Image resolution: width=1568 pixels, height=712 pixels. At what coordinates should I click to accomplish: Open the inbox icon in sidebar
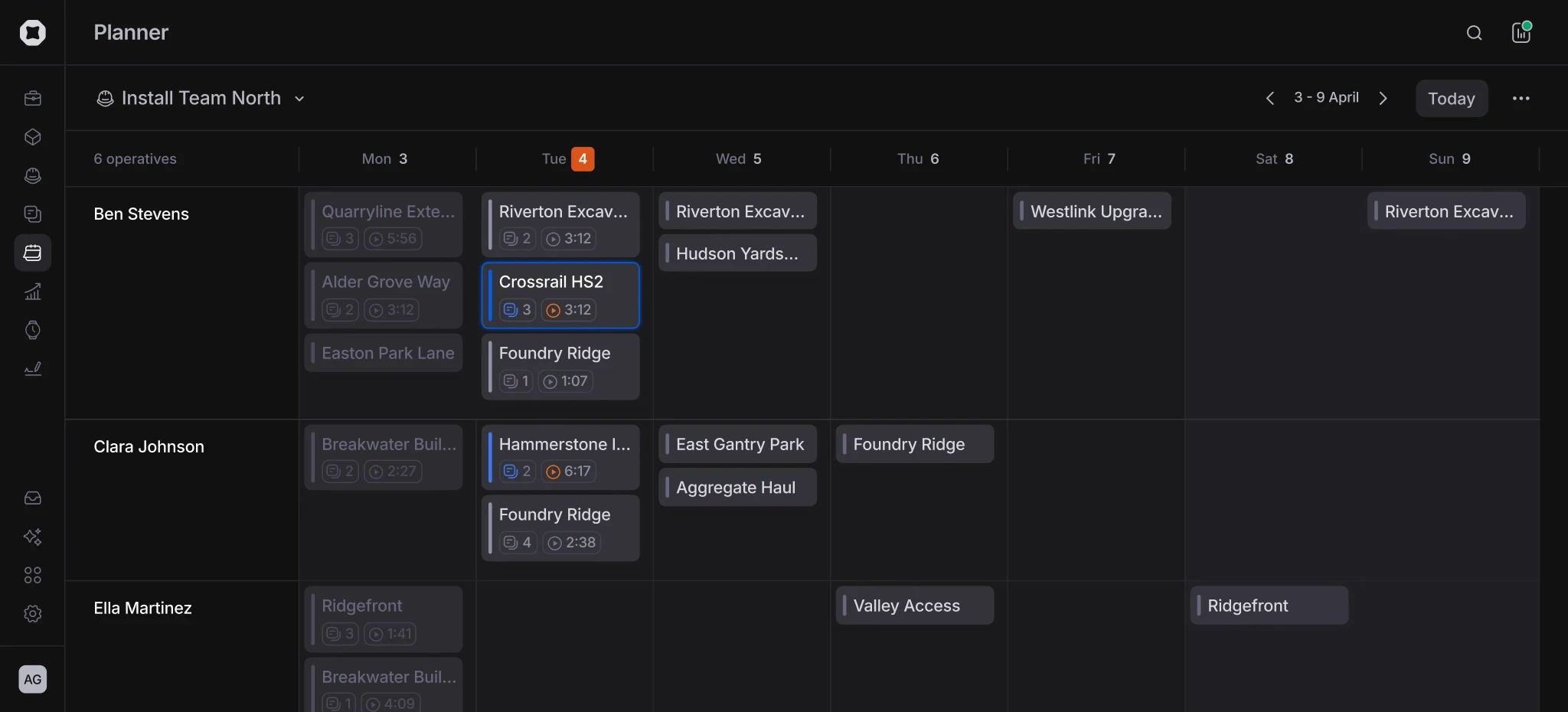(x=32, y=498)
